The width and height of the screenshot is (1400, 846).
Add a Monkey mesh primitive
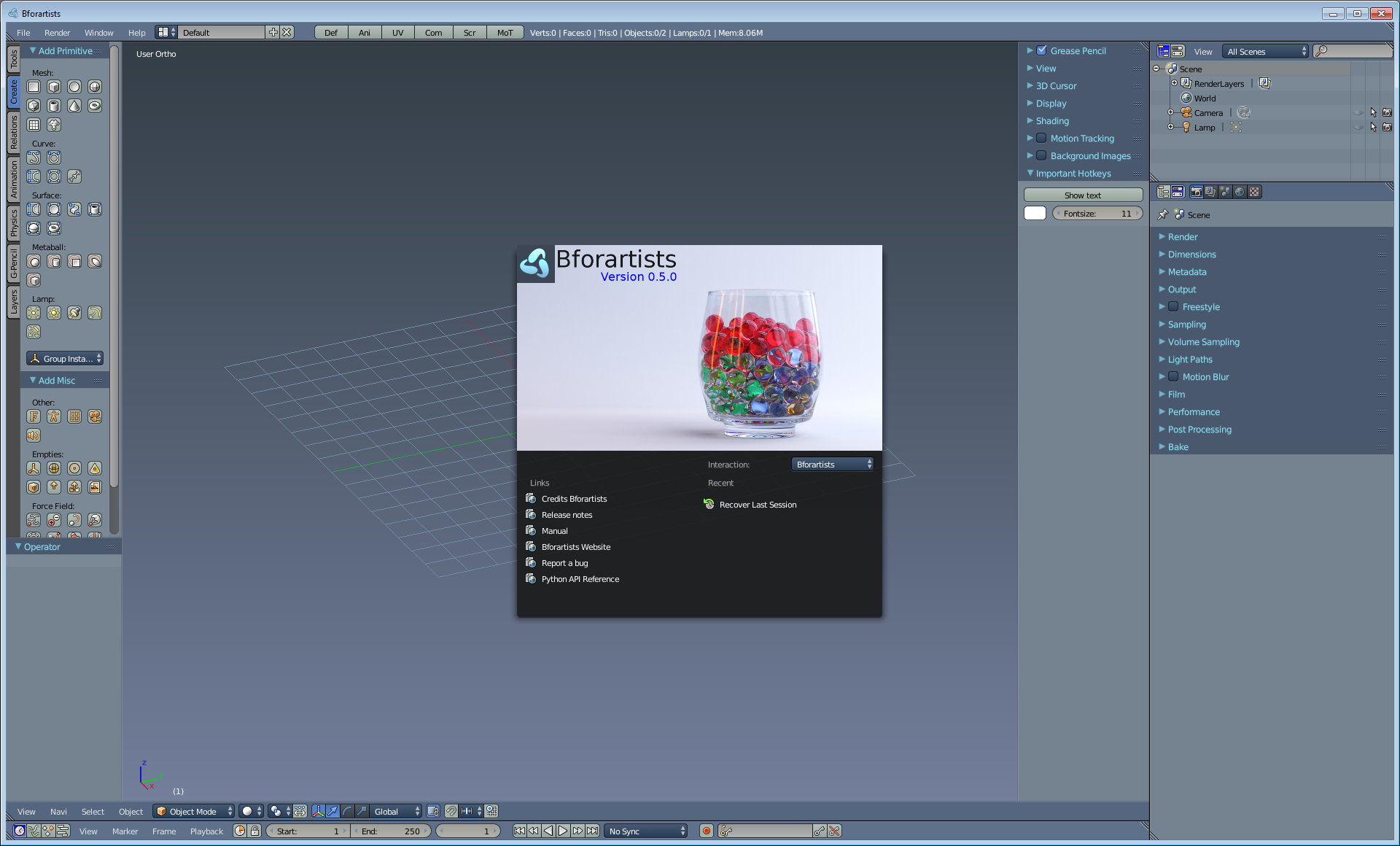pyautogui.click(x=54, y=125)
